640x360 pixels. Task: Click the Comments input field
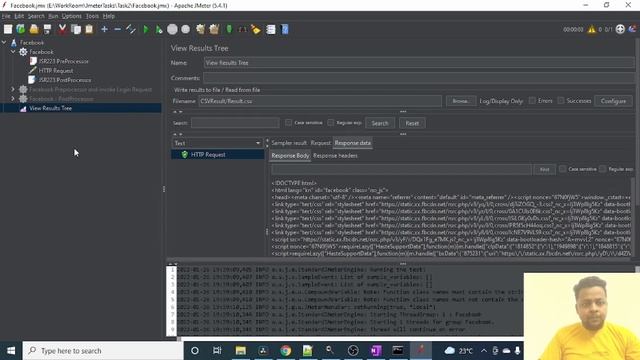tap(419, 78)
